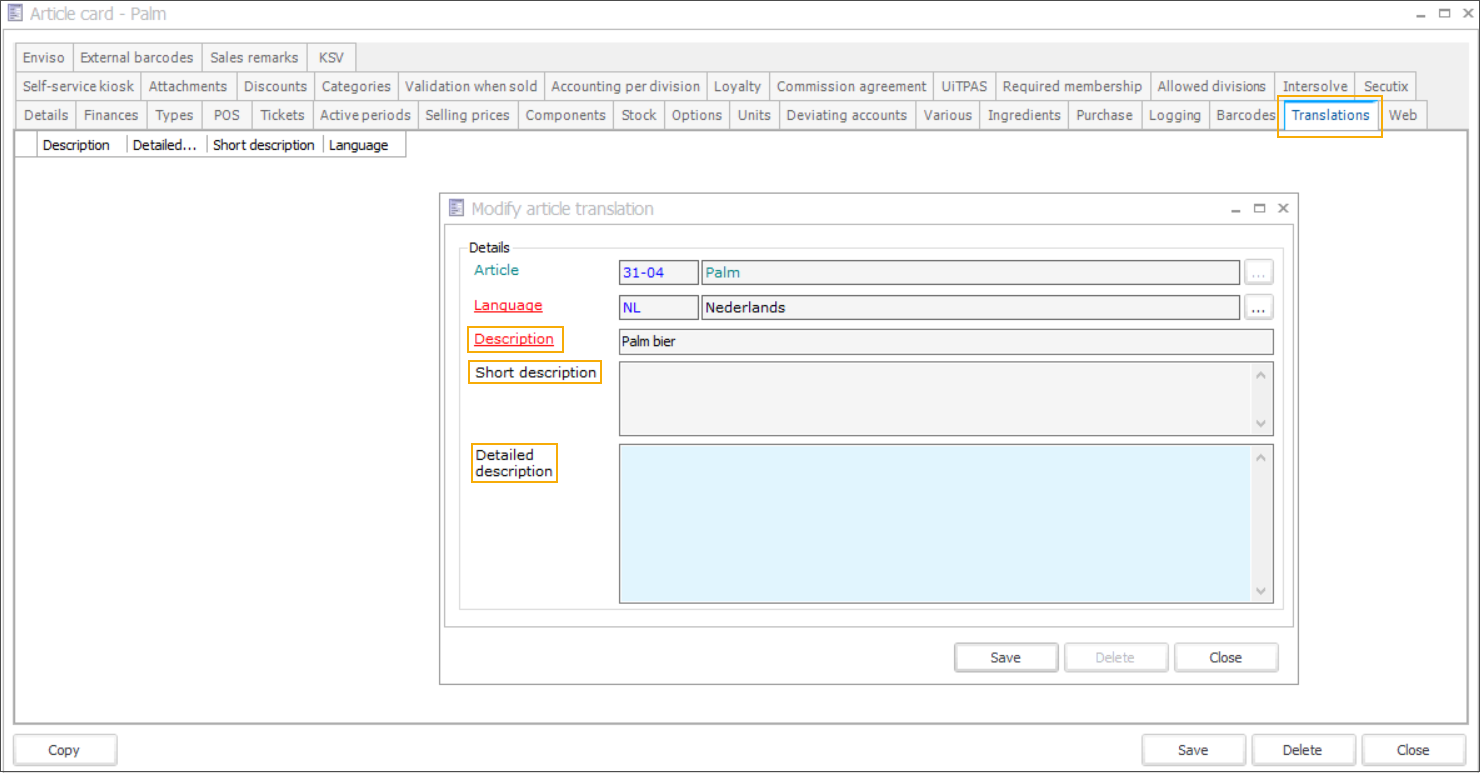Minimize the Modify article translation dialog
This screenshot has height=773, width=1481.
(x=1237, y=209)
